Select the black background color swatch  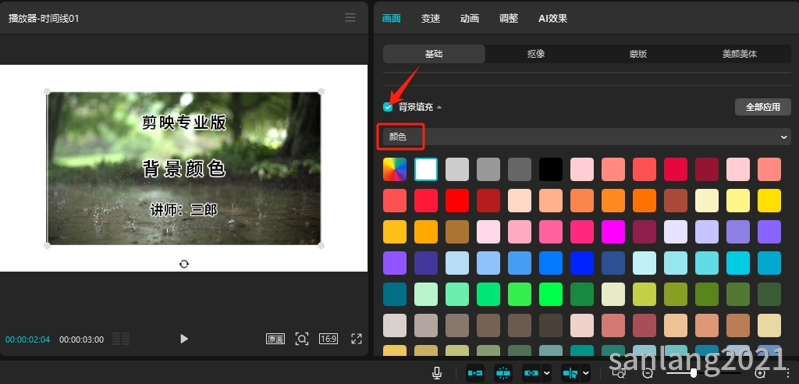[551, 169]
